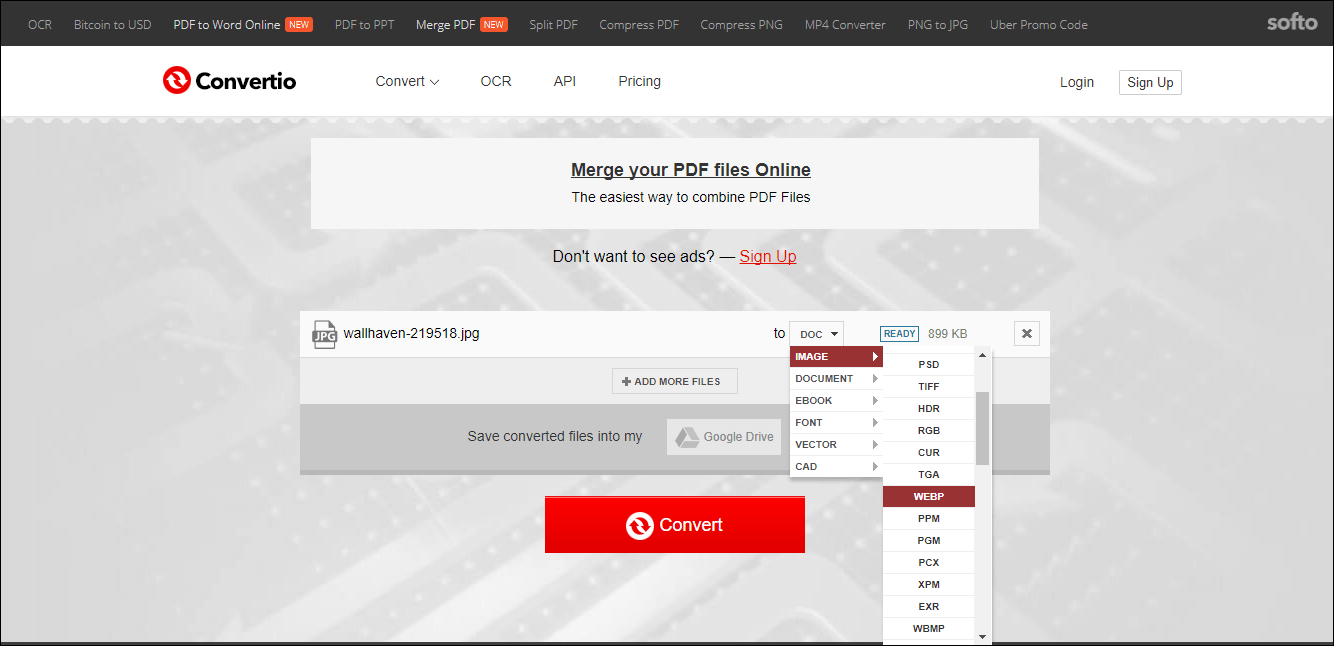Open Split PDF link

click(554, 24)
